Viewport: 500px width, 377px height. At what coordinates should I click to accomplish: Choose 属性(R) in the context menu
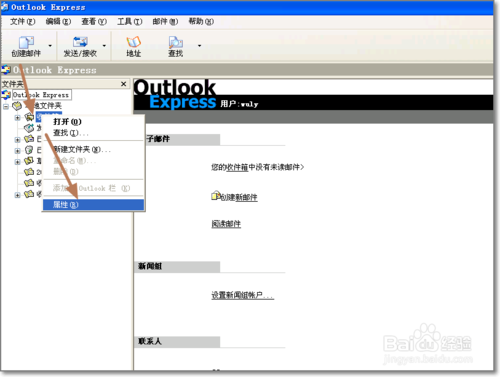pyautogui.click(x=93, y=205)
